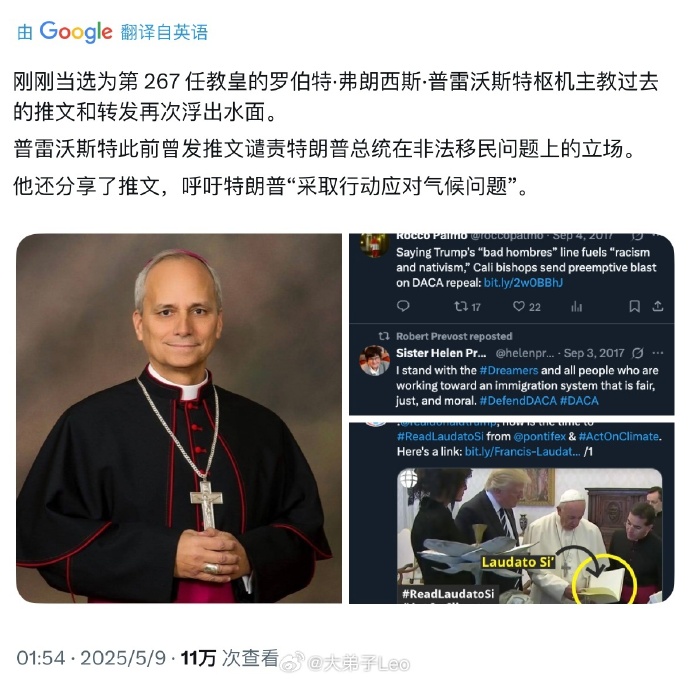Open the three-dot menu on Sister Helen tweet
Image resolution: width=690 pixels, height=679 pixels.
[658, 353]
